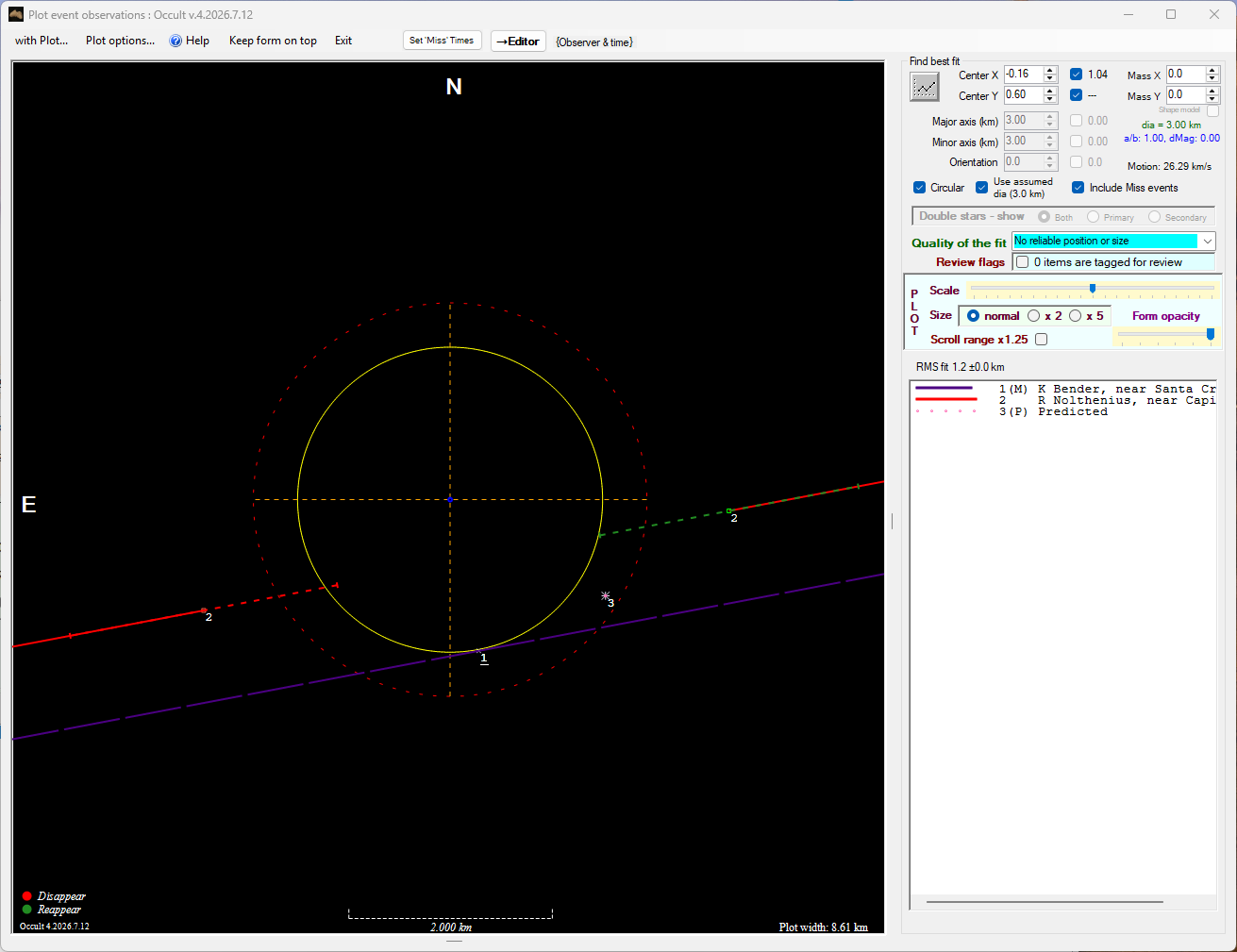Click the Occult app icon in title bar
Viewport: 1237px width, 952px height.
[x=16, y=14]
